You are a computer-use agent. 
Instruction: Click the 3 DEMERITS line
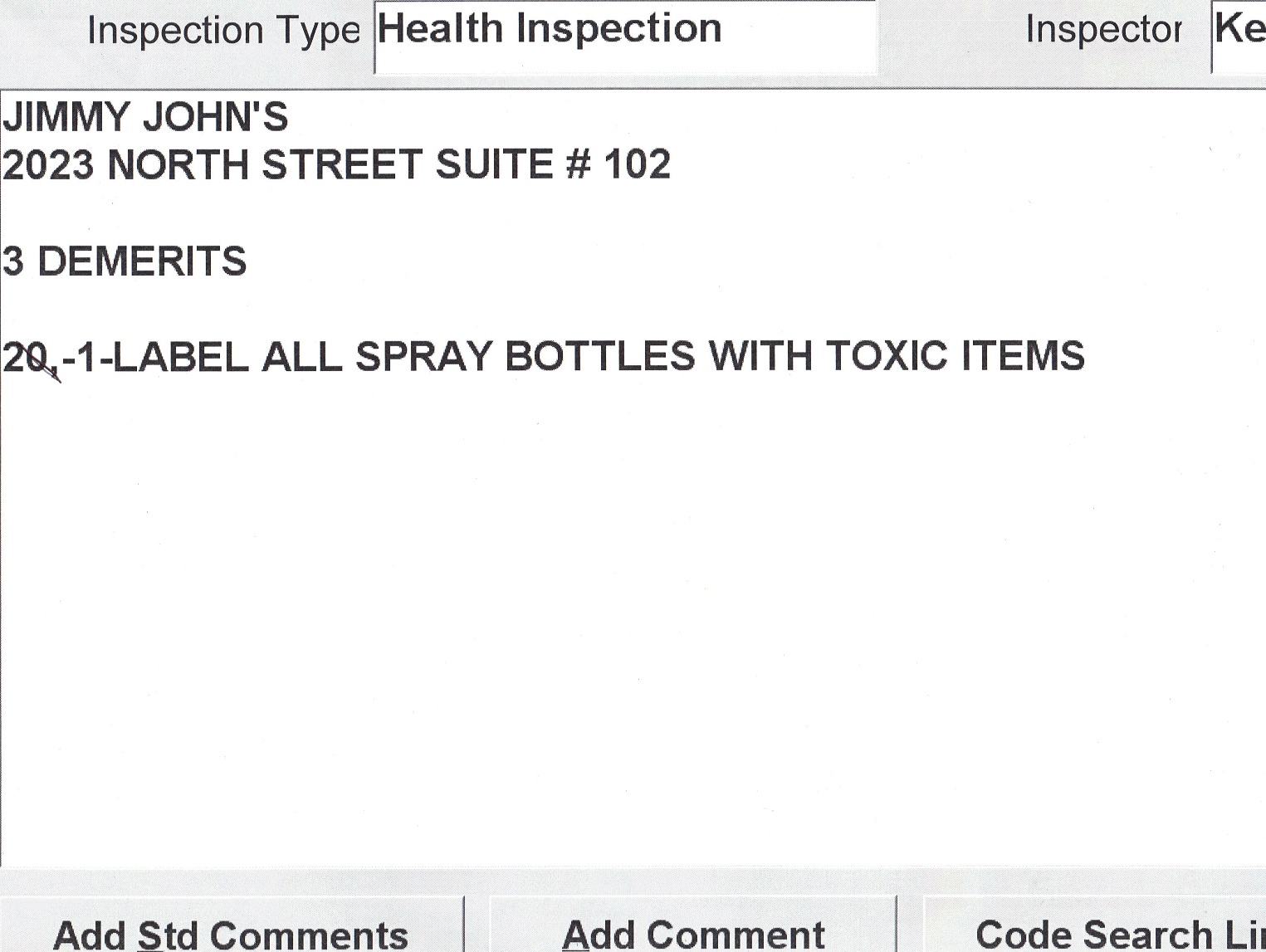[125, 261]
